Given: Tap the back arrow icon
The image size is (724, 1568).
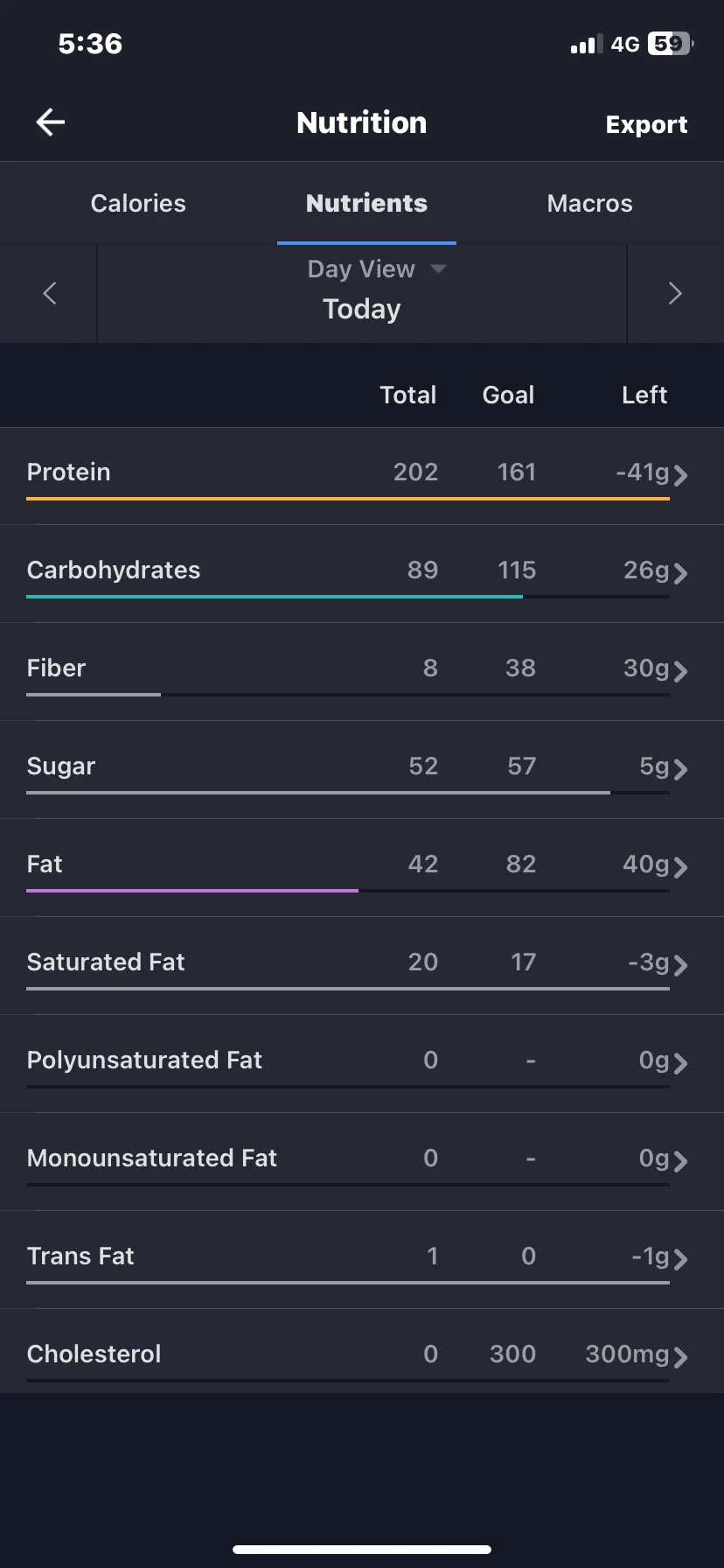Looking at the screenshot, I should point(51,122).
